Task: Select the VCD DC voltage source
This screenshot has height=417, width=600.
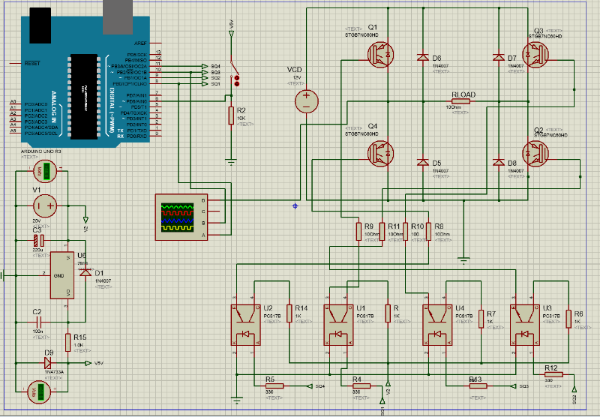Action: click(305, 100)
